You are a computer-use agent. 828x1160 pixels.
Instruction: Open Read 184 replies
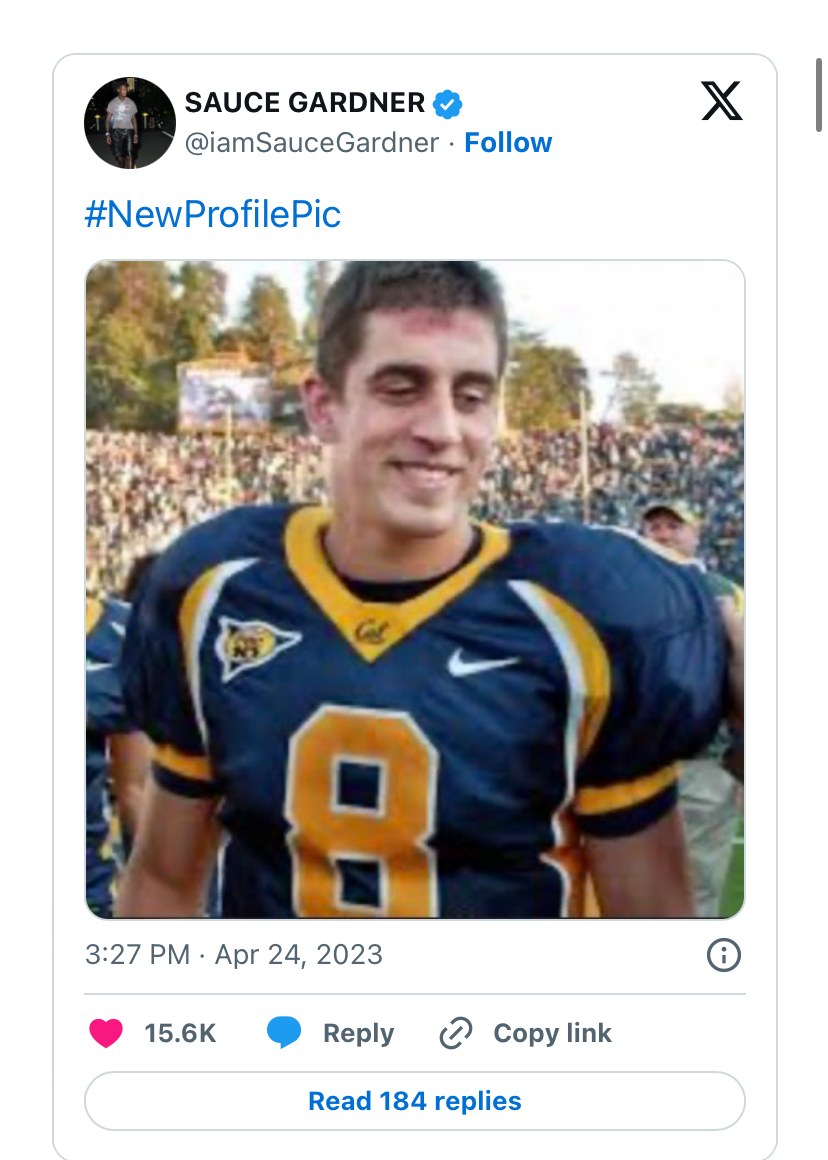click(415, 1101)
